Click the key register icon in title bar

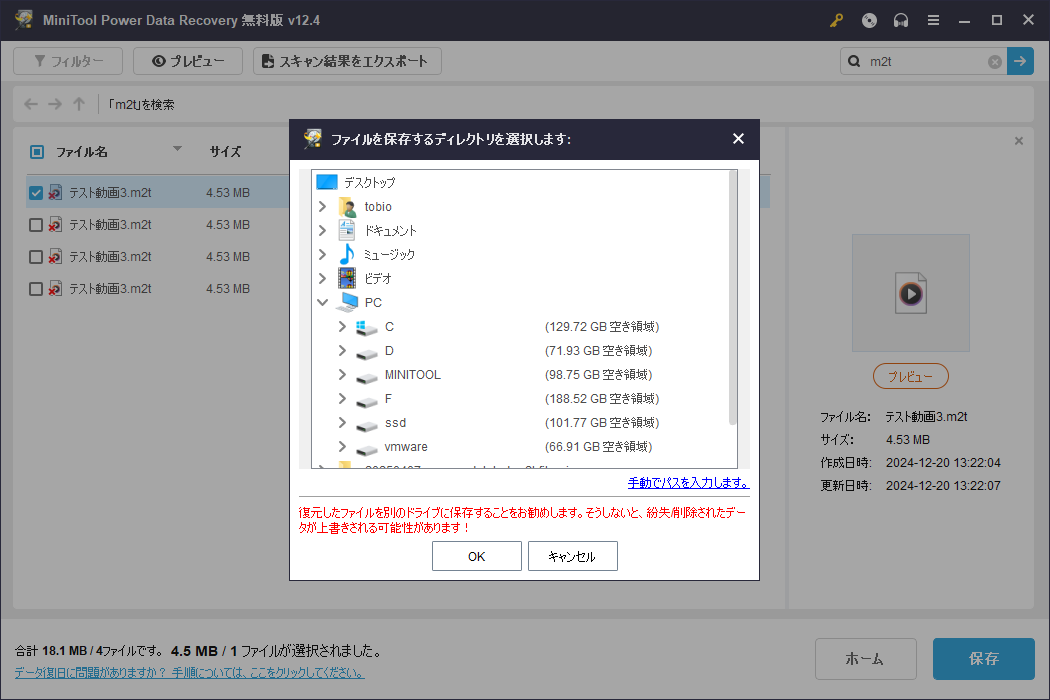pyautogui.click(x=836, y=21)
